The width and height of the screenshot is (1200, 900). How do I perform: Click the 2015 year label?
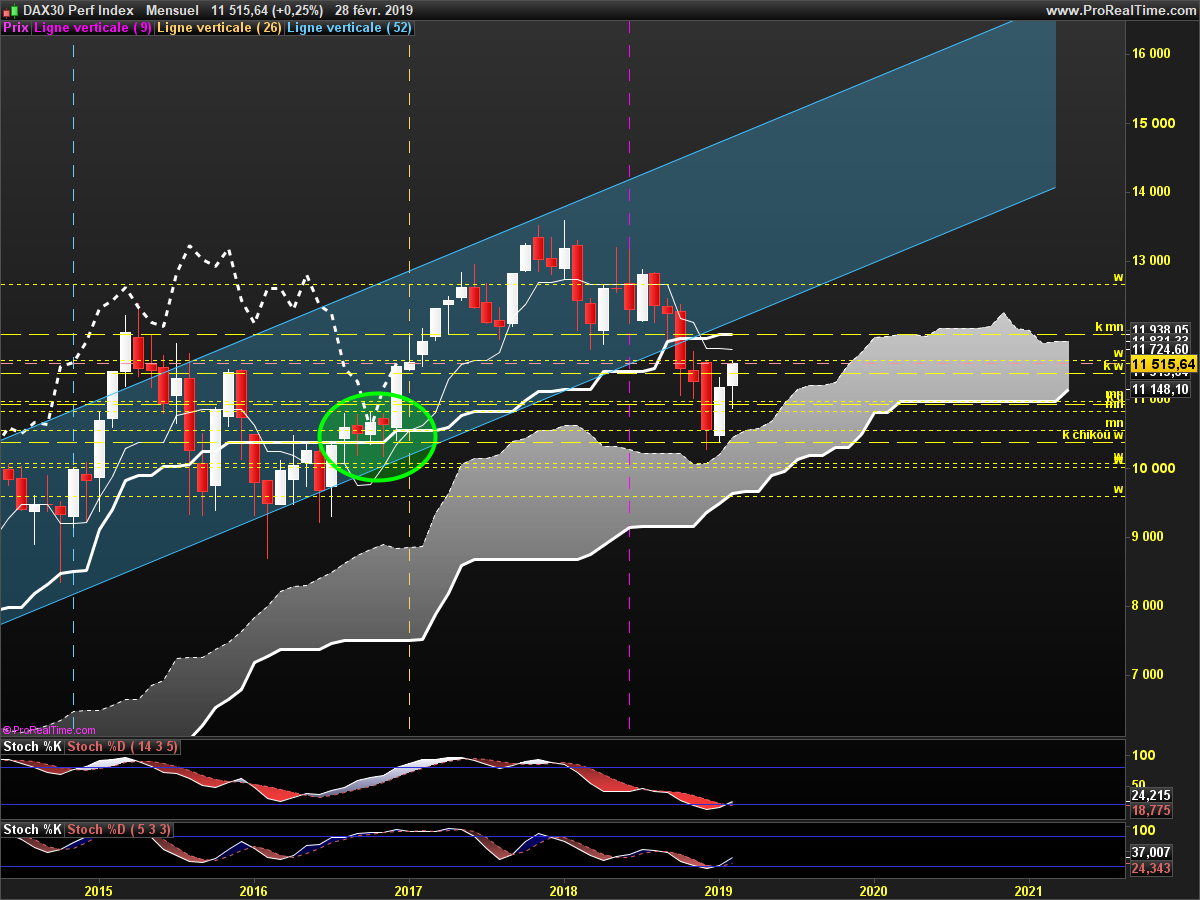(99, 890)
